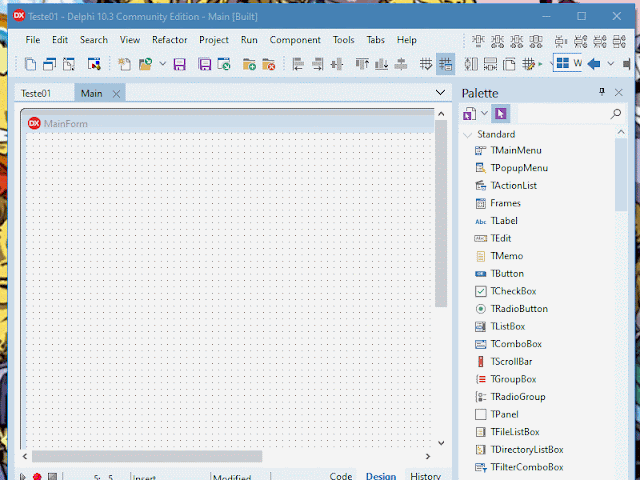Click the designer horizontal scrollbar thumb
The height and width of the screenshot is (480, 640).
pyautogui.click(x=147, y=456)
